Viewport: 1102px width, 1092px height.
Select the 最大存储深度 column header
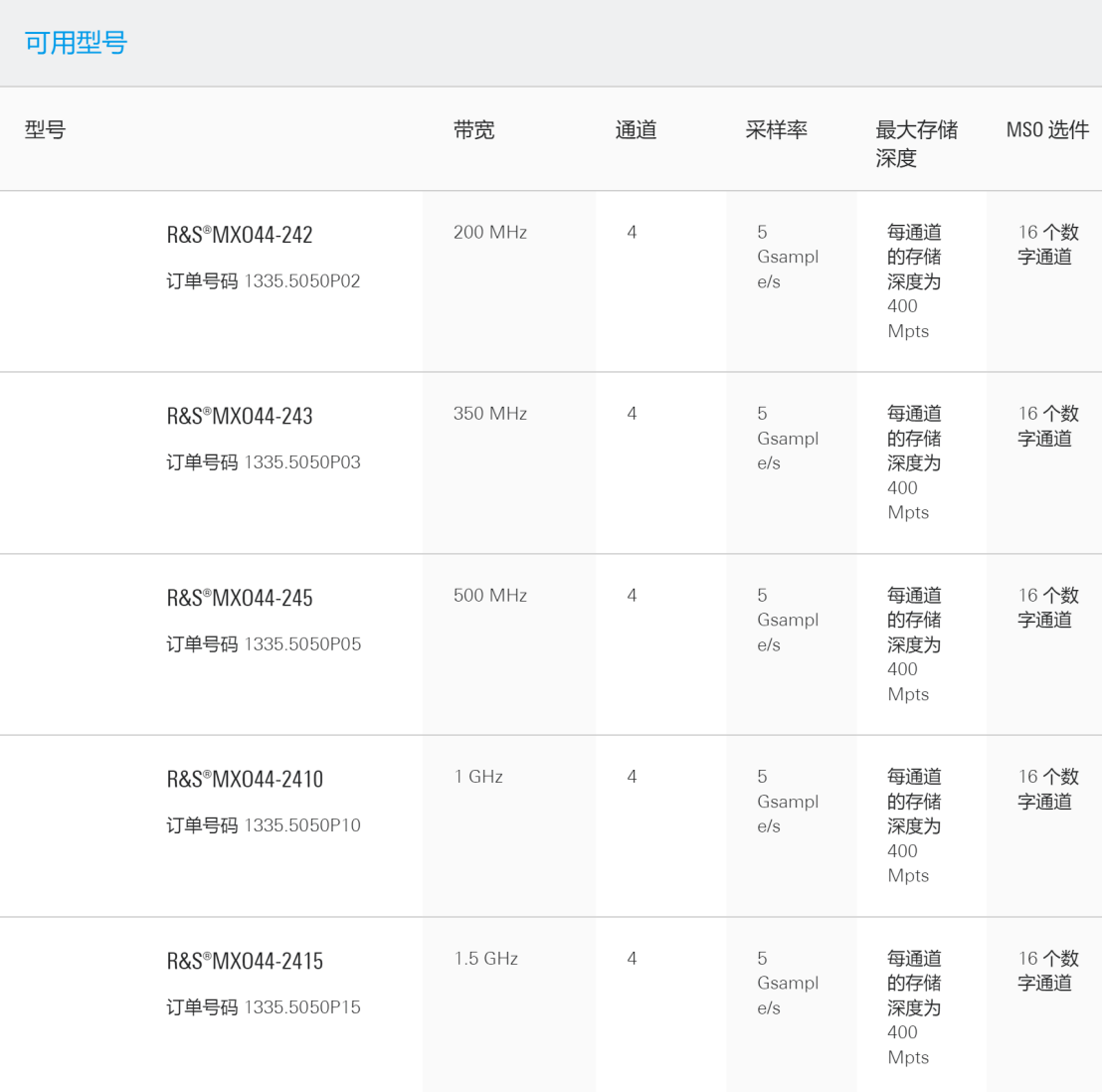point(916,144)
